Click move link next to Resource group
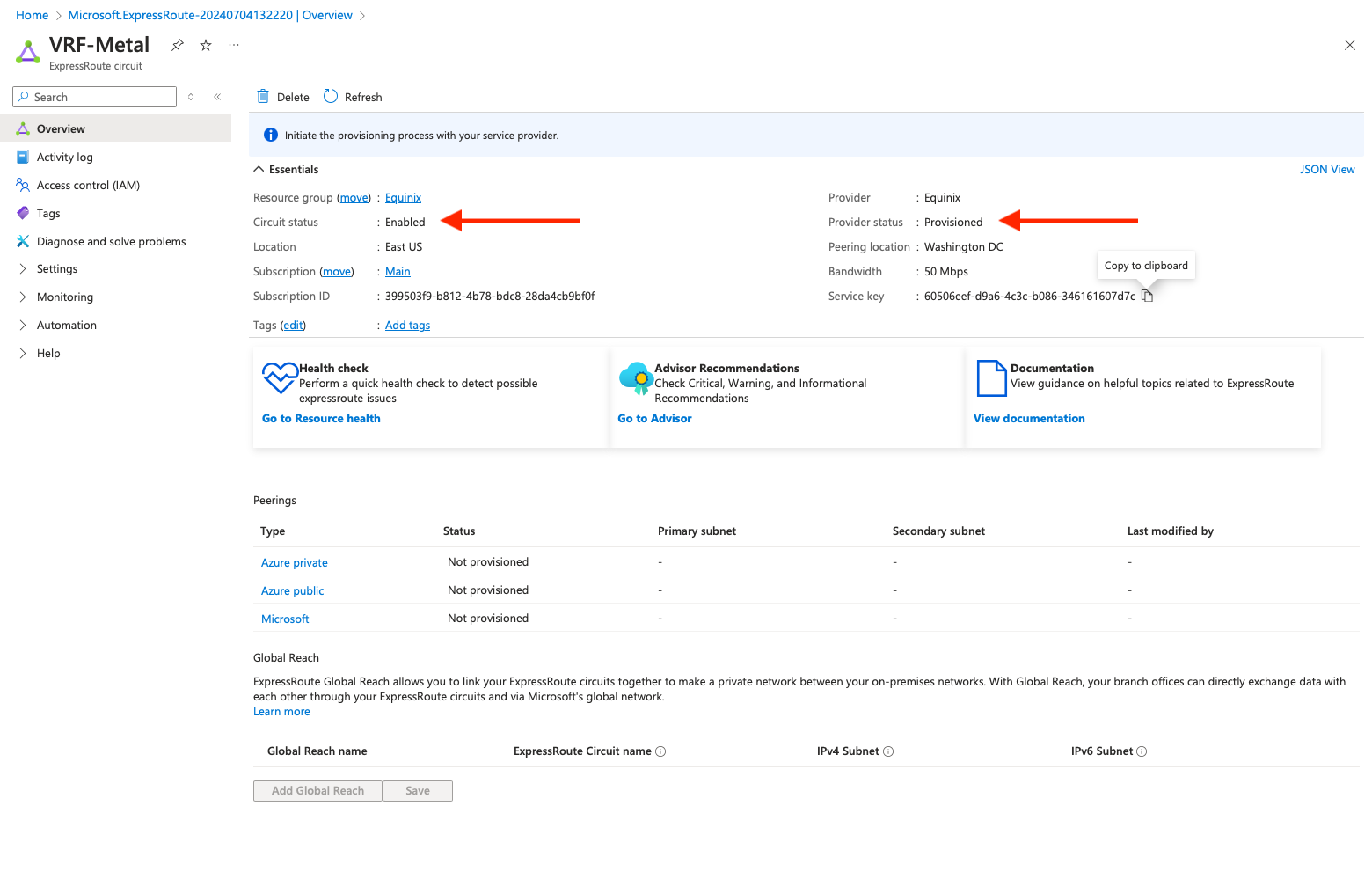The height and width of the screenshot is (872, 1372). (355, 197)
